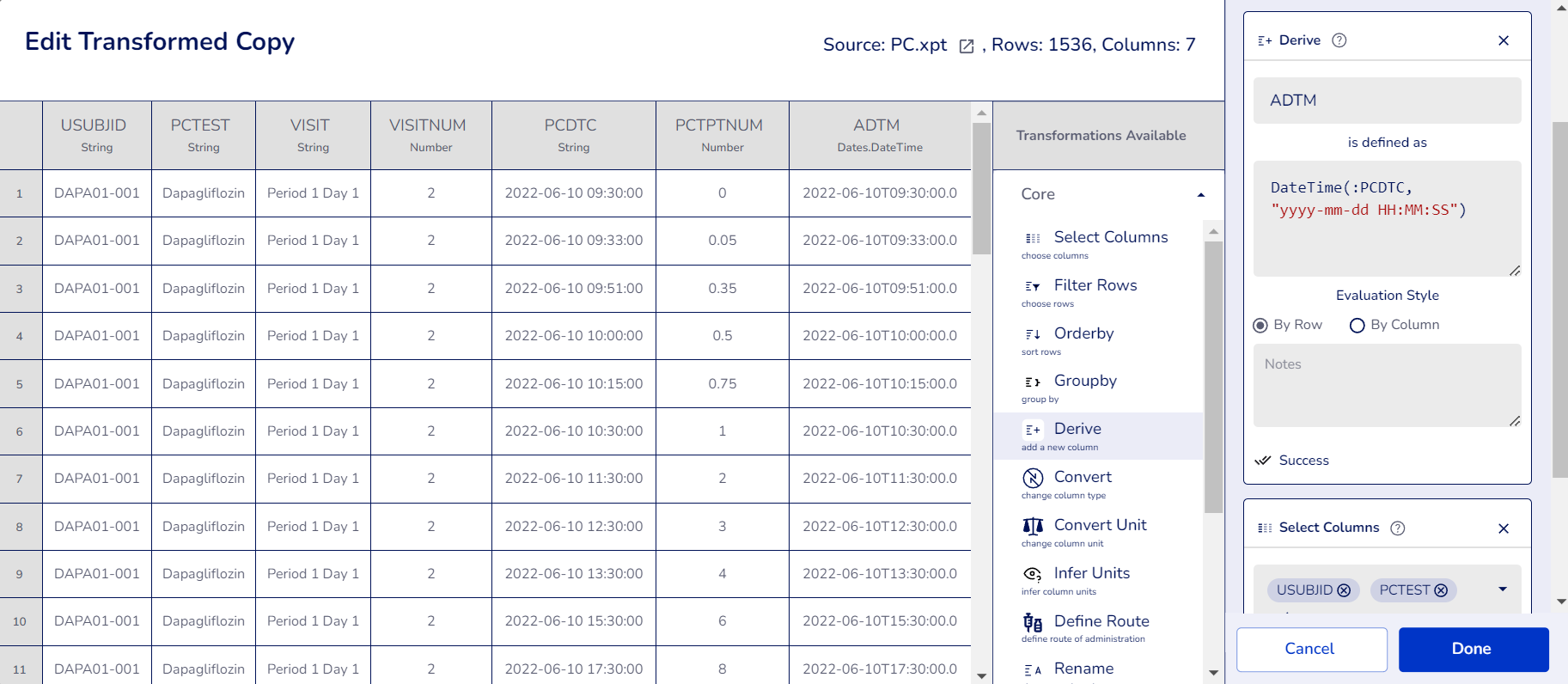
Task: Click cell 2022-06-10 09:51:00 in PCDTC
Action: (x=574, y=289)
